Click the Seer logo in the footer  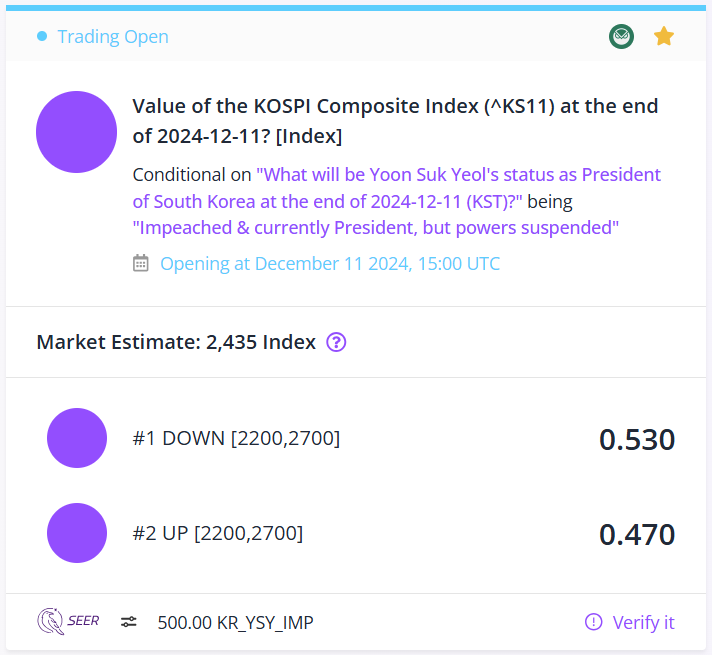click(x=68, y=621)
